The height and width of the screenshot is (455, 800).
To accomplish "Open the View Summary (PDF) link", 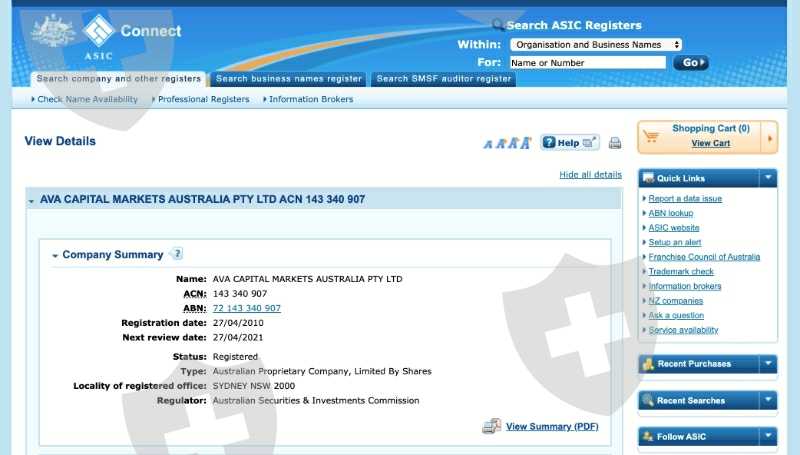I will (x=552, y=426).
